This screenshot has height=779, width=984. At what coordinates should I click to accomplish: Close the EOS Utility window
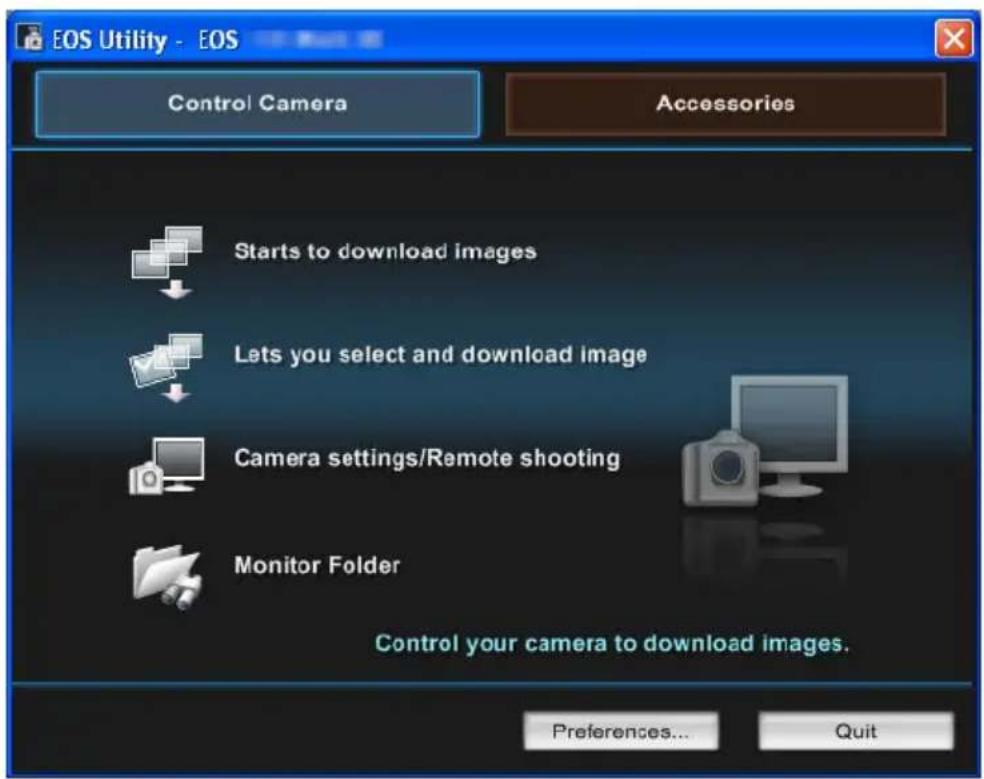point(954,39)
